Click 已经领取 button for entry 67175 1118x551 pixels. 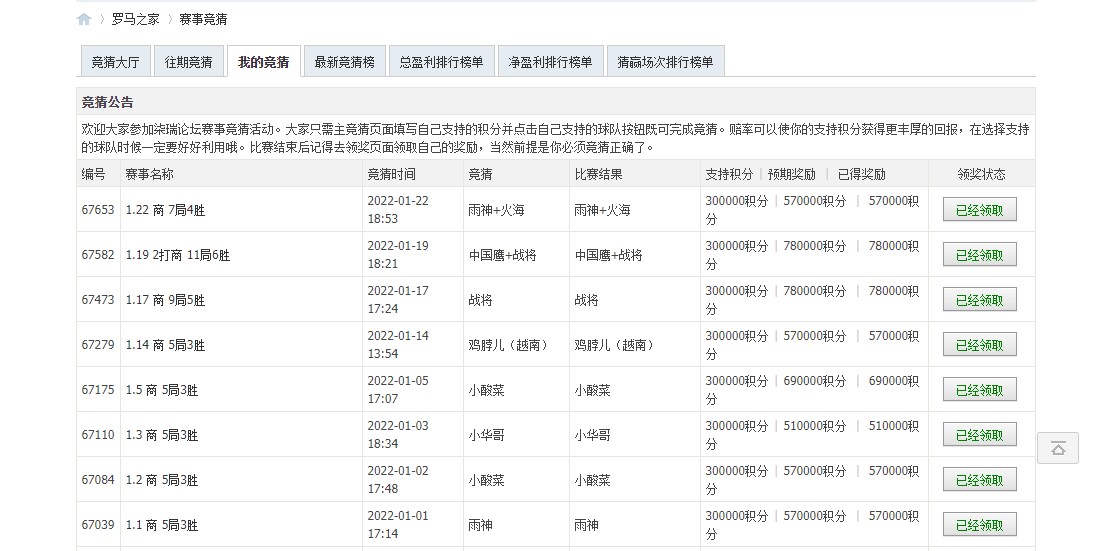click(979, 390)
